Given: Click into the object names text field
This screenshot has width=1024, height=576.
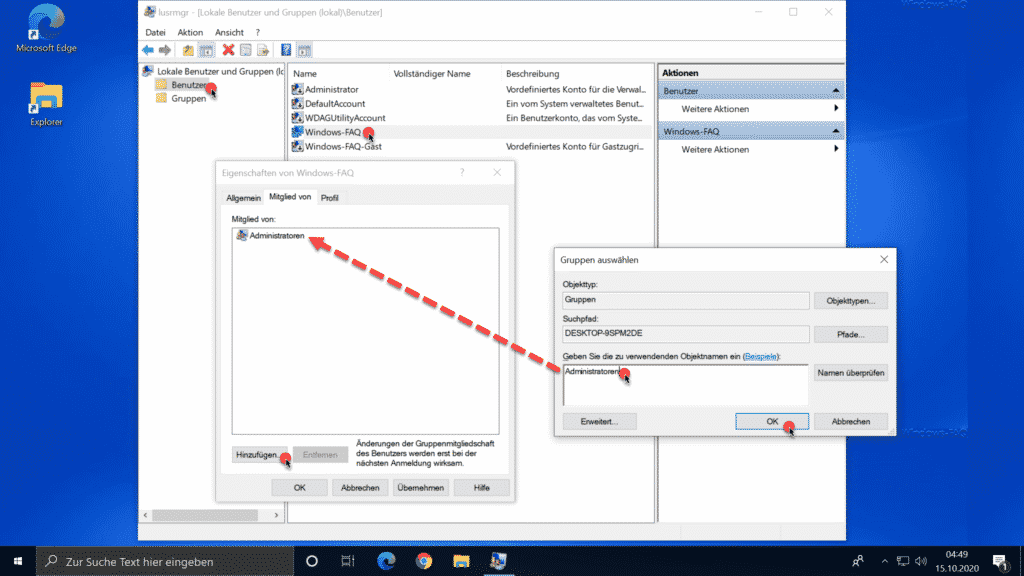Looking at the screenshot, I should (x=685, y=385).
